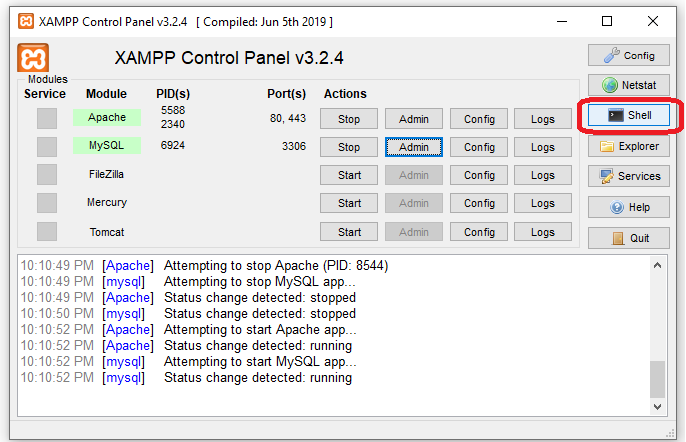Click the log scrollbar up arrow
The image size is (686, 442).
pos(657,265)
